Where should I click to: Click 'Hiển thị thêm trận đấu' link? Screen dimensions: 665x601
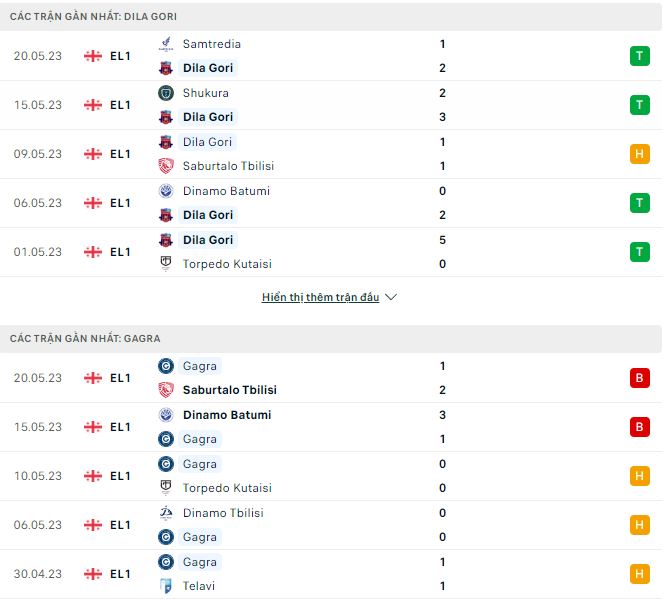(320, 298)
